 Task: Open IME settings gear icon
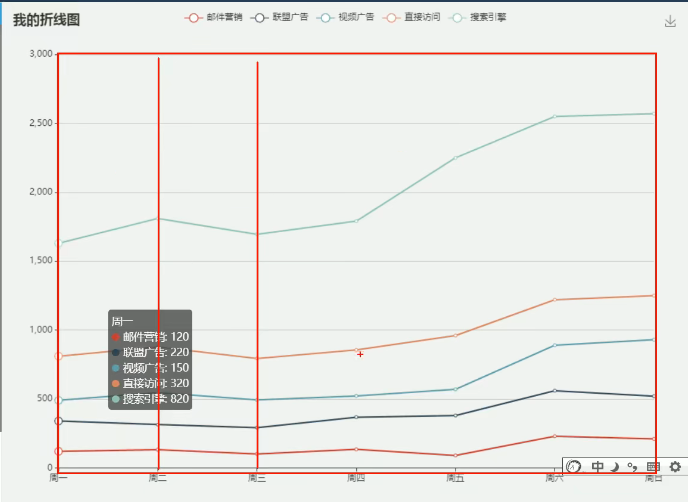tap(675, 466)
